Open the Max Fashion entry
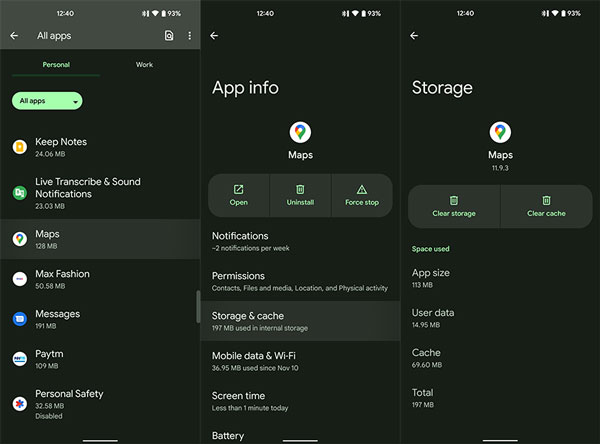 click(x=100, y=279)
